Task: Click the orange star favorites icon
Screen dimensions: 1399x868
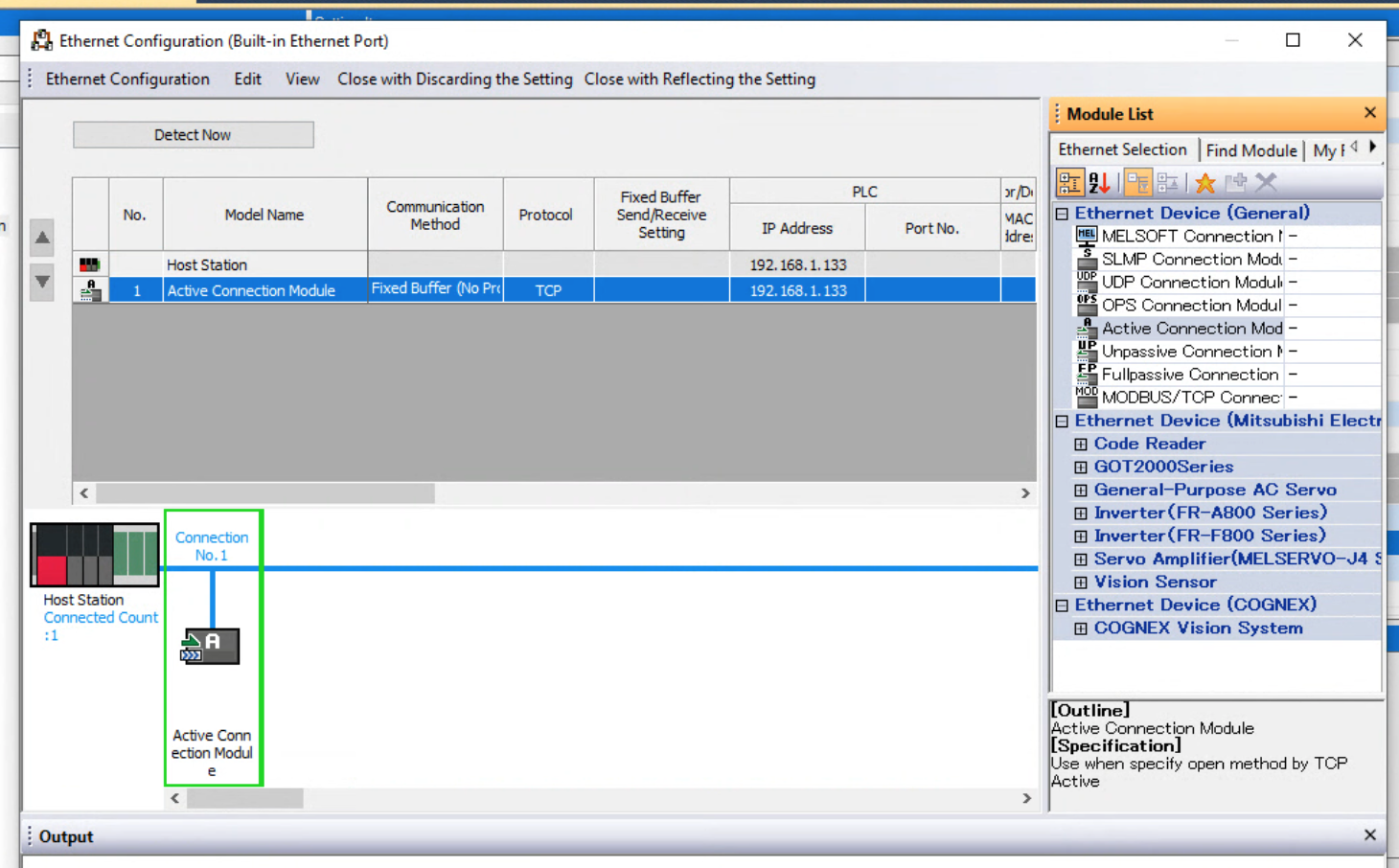Action: [x=1205, y=182]
